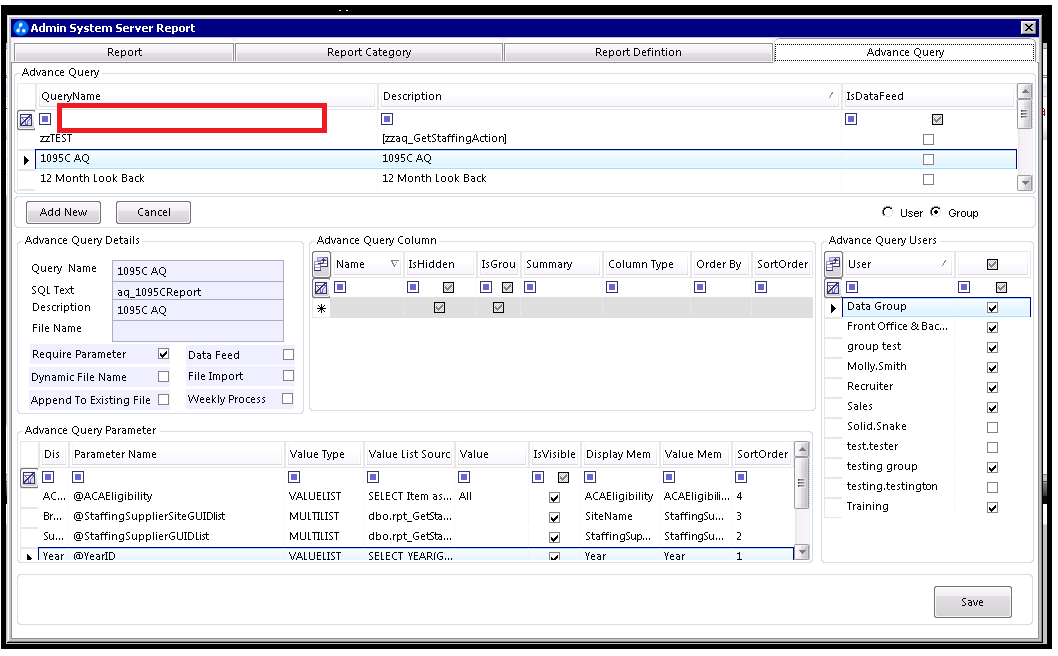This screenshot has height=656, width=1058.
Task: Open Summary column filter condition icon
Action: pos(530,287)
